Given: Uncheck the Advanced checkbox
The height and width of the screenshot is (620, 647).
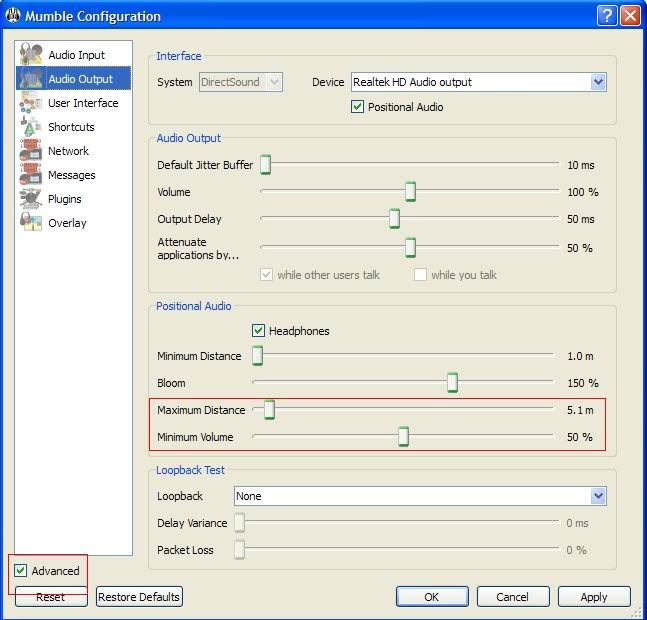Looking at the screenshot, I should coord(21,570).
